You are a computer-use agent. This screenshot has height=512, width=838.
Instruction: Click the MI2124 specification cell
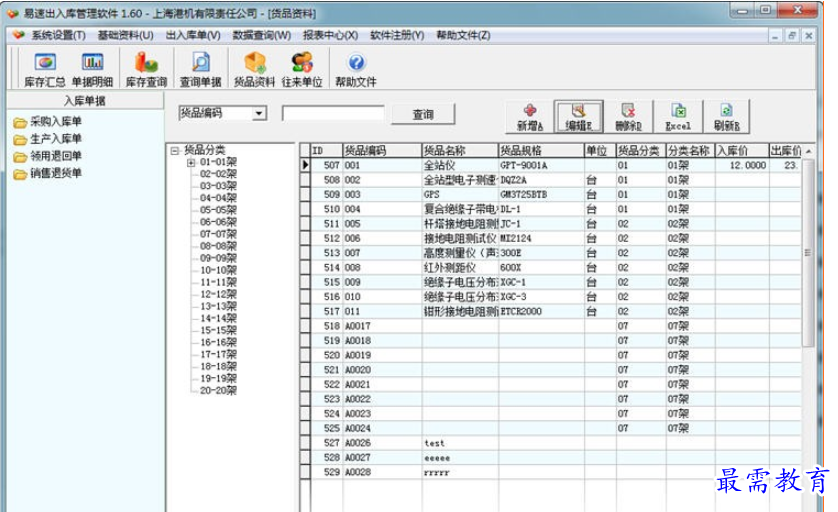[541, 238]
